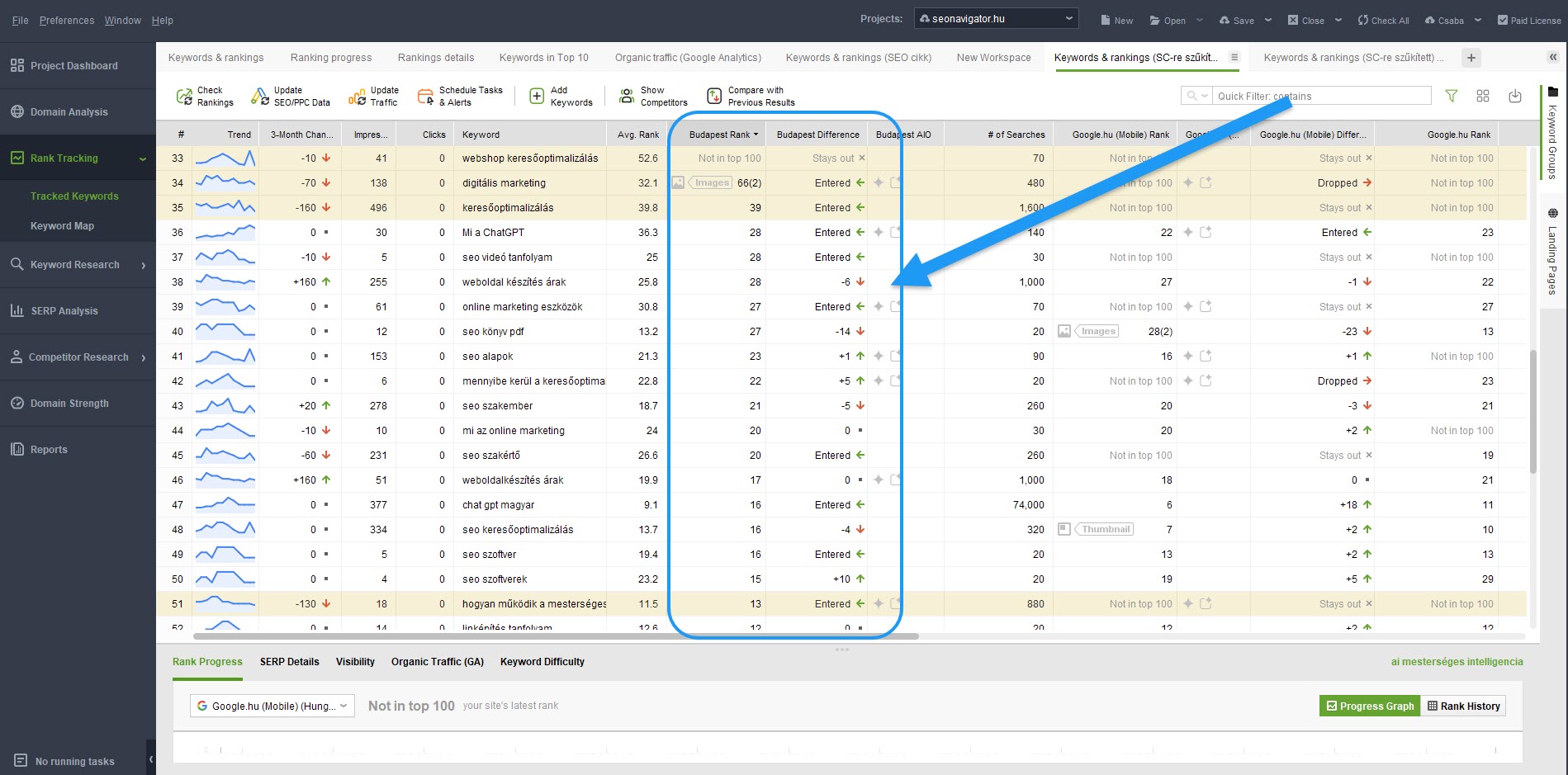Click Show Competitors icon
The height and width of the screenshot is (775, 1568).
pyautogui.click(x=627, y=97)
